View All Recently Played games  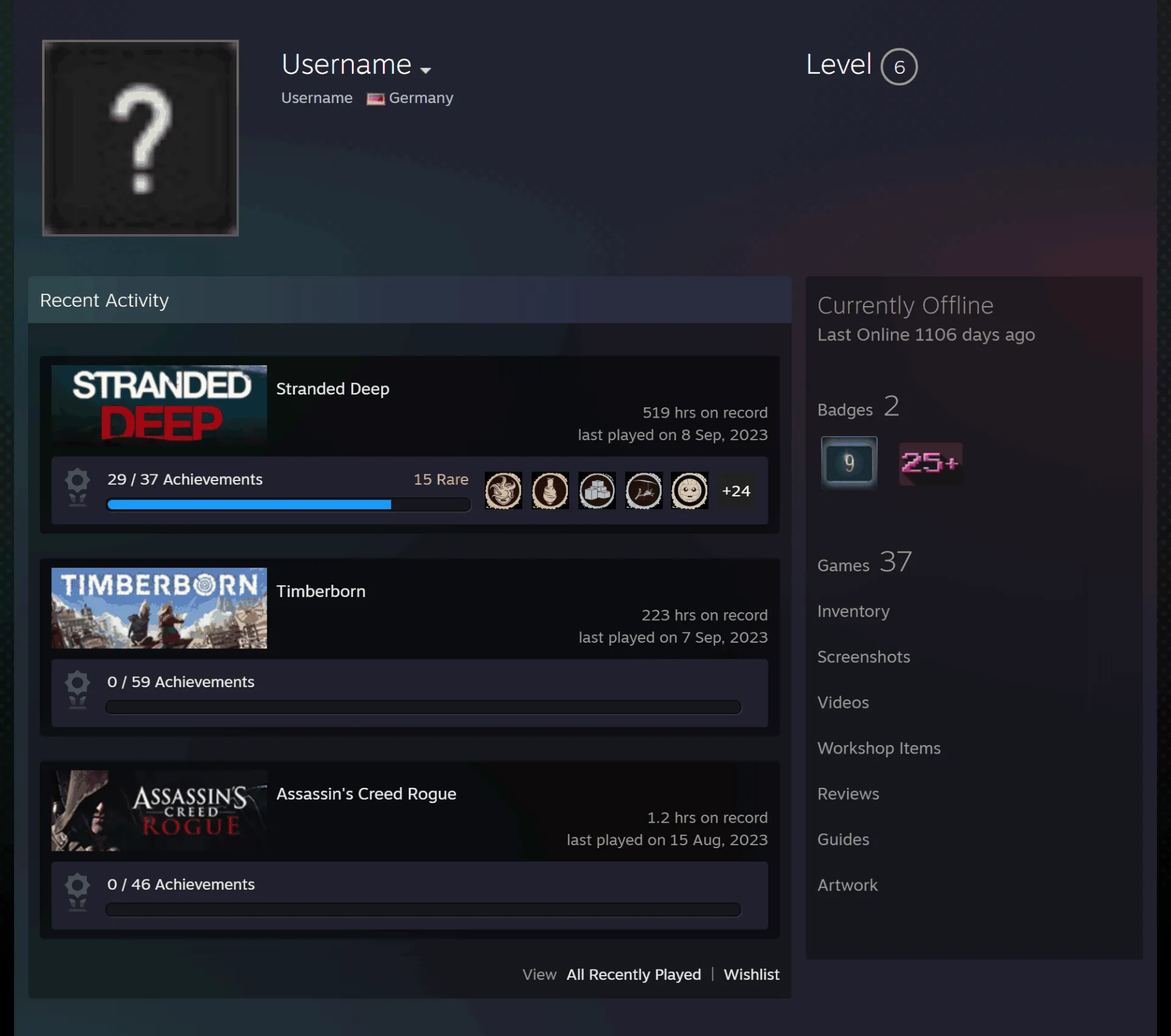[x=634, y=974]
